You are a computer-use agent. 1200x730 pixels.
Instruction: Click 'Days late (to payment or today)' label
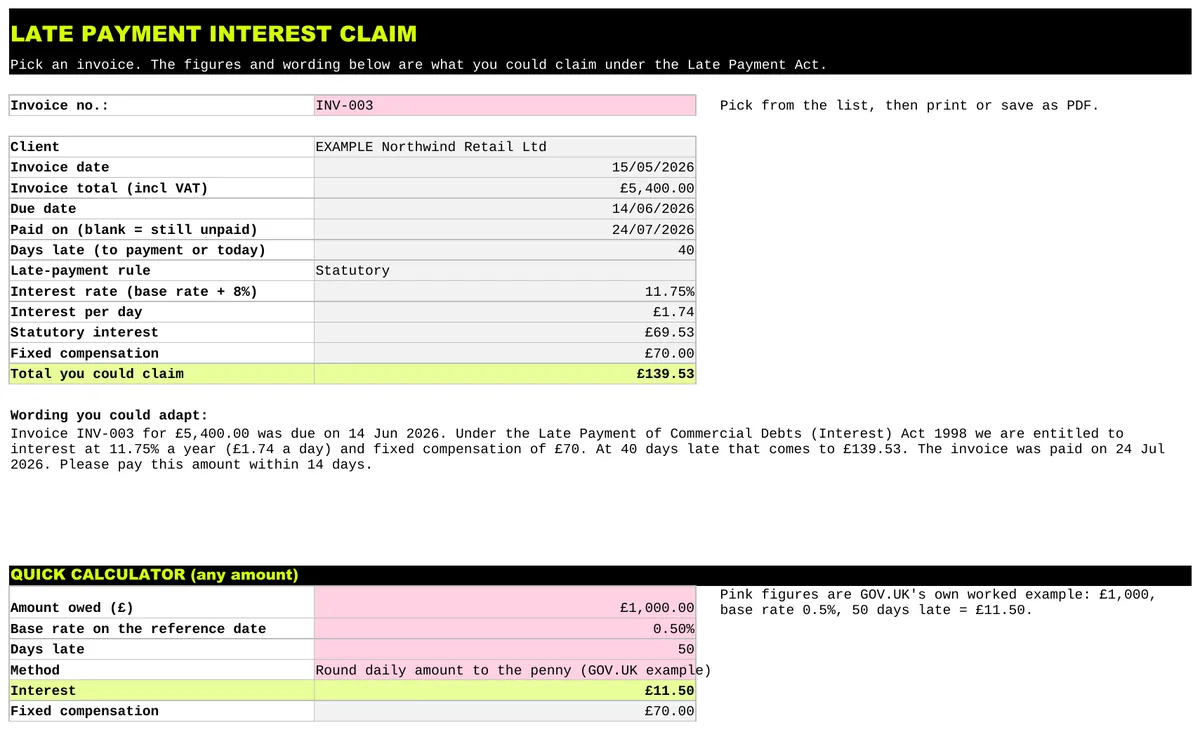(x=138, y=250)
